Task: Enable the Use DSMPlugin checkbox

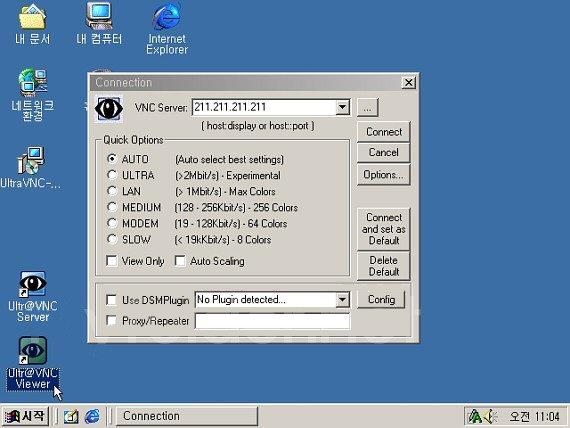Action: point(111,300)
